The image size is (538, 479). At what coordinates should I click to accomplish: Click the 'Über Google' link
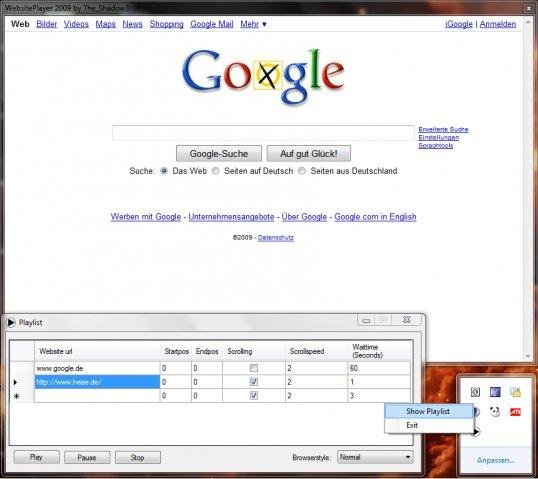(x=304, y=217)
